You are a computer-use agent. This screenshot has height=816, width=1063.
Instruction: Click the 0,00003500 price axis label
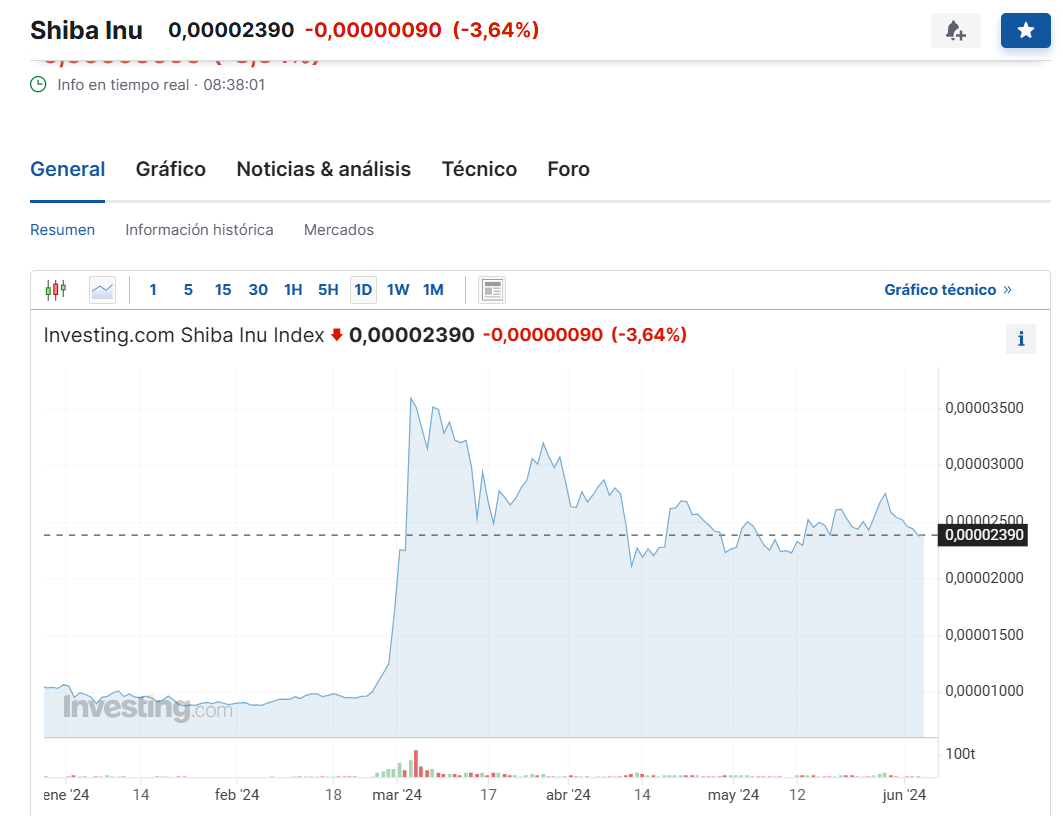pos(984,408)
